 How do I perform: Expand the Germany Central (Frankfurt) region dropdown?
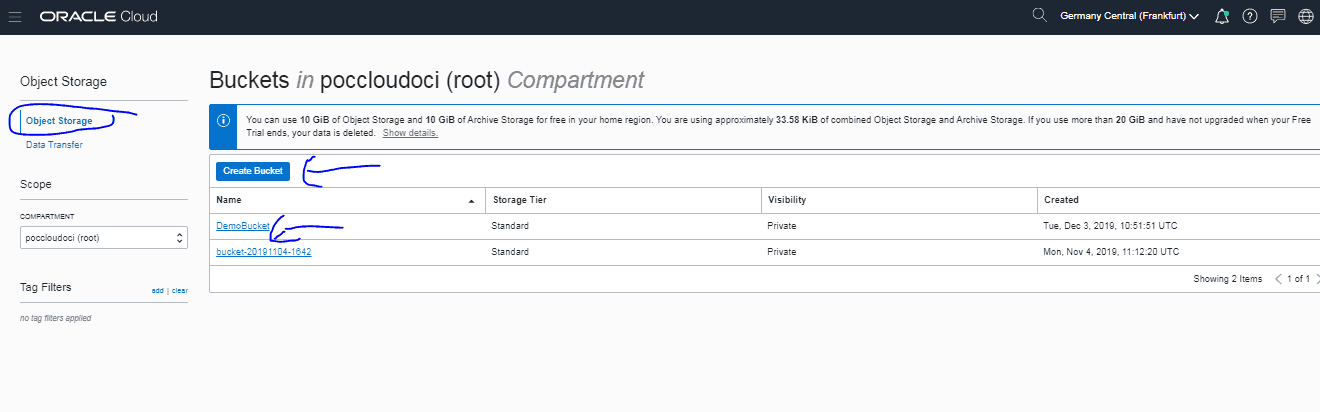pyautogui.click(x=1130, y=17)
